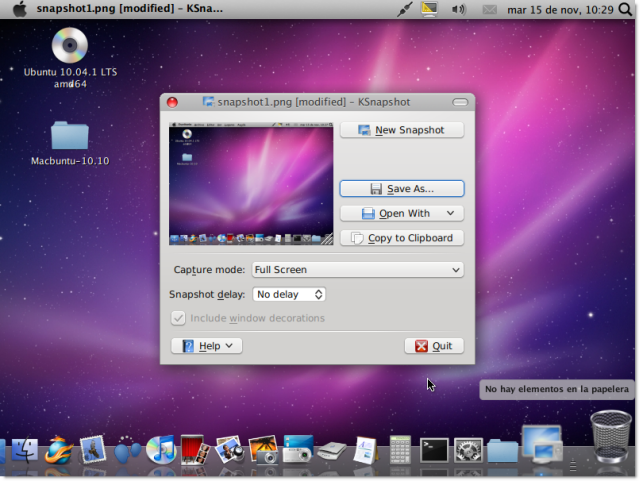
Task: Expand the Help menu button
Action: [207, 346]
